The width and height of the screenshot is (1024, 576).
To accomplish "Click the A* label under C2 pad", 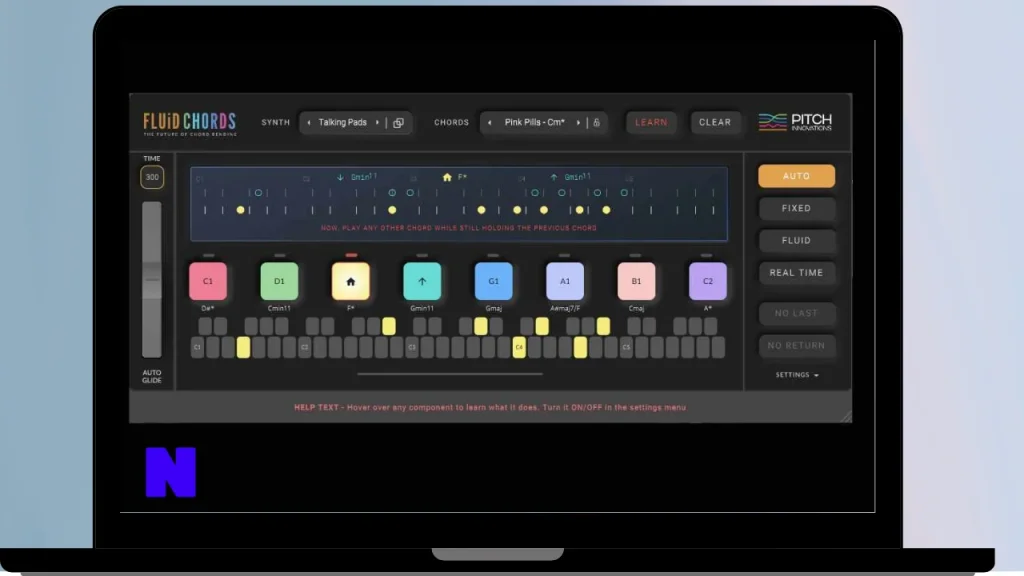I will click(707, 308).
